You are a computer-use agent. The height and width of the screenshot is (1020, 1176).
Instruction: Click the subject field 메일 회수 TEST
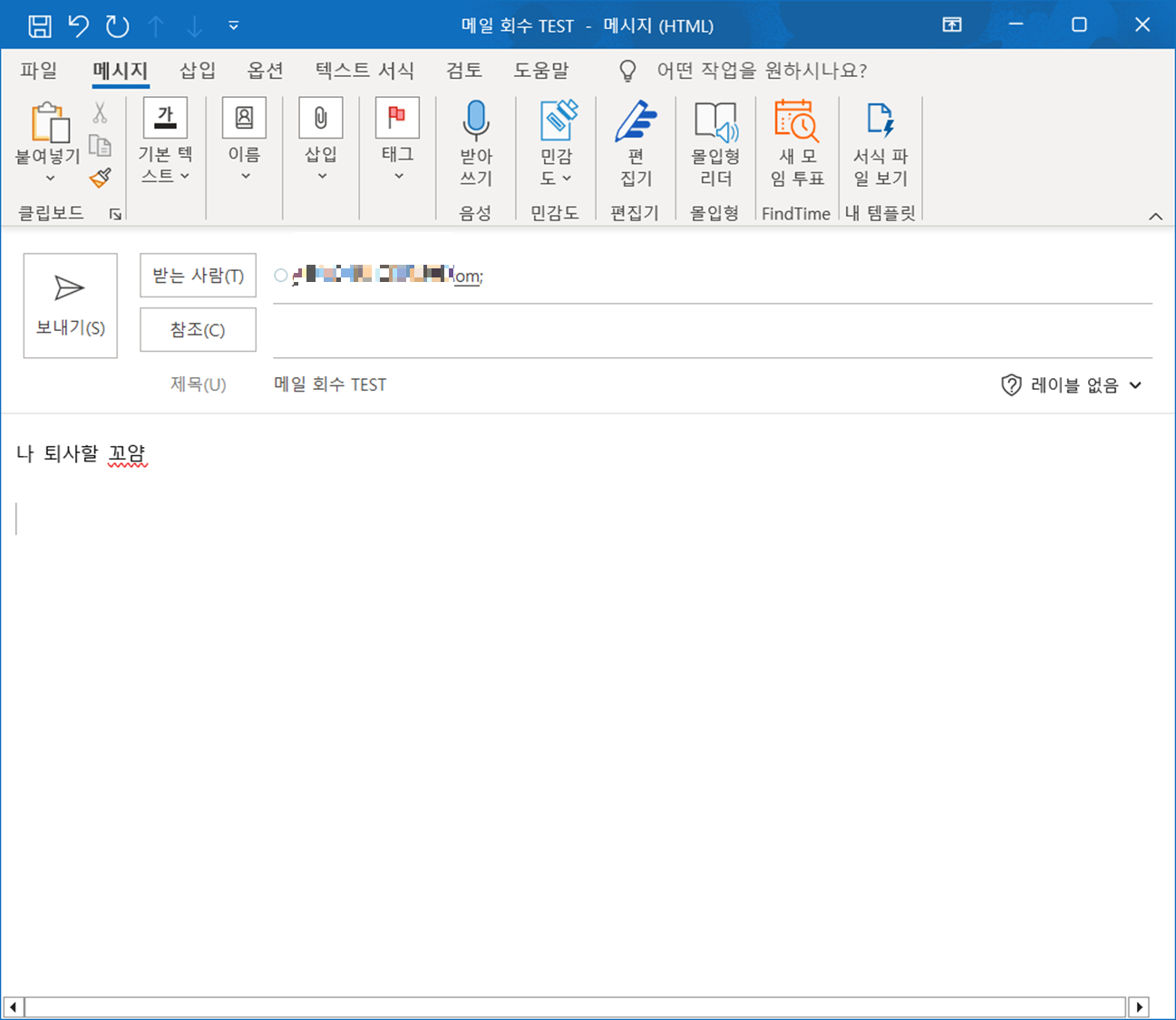tap(330, 384)
